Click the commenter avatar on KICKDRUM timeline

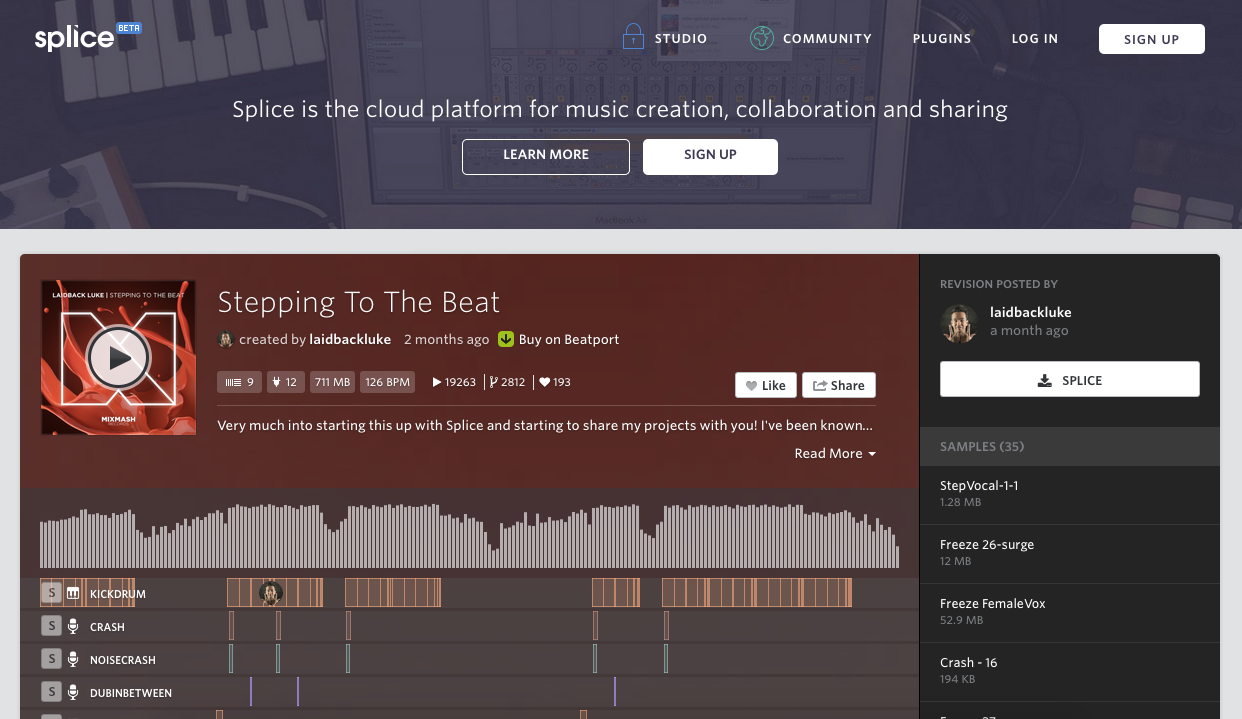[x=271, y=593]
